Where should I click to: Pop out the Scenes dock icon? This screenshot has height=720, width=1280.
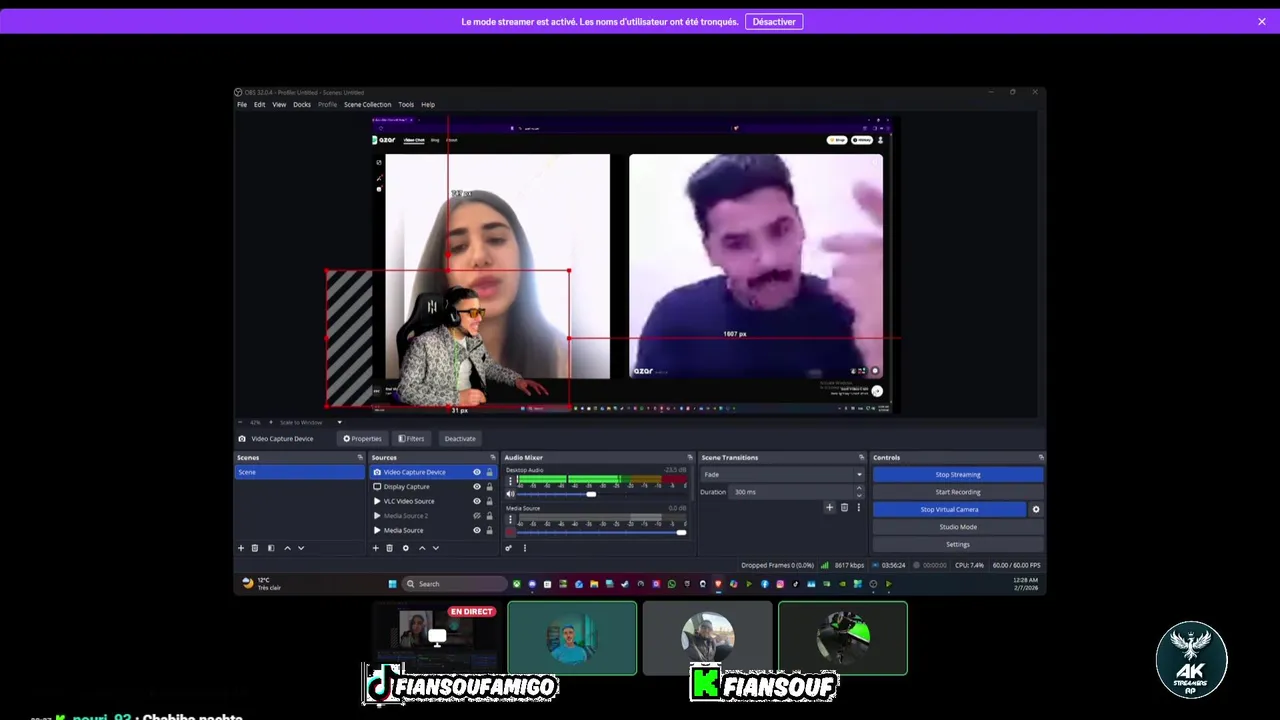tap(360, 457)
